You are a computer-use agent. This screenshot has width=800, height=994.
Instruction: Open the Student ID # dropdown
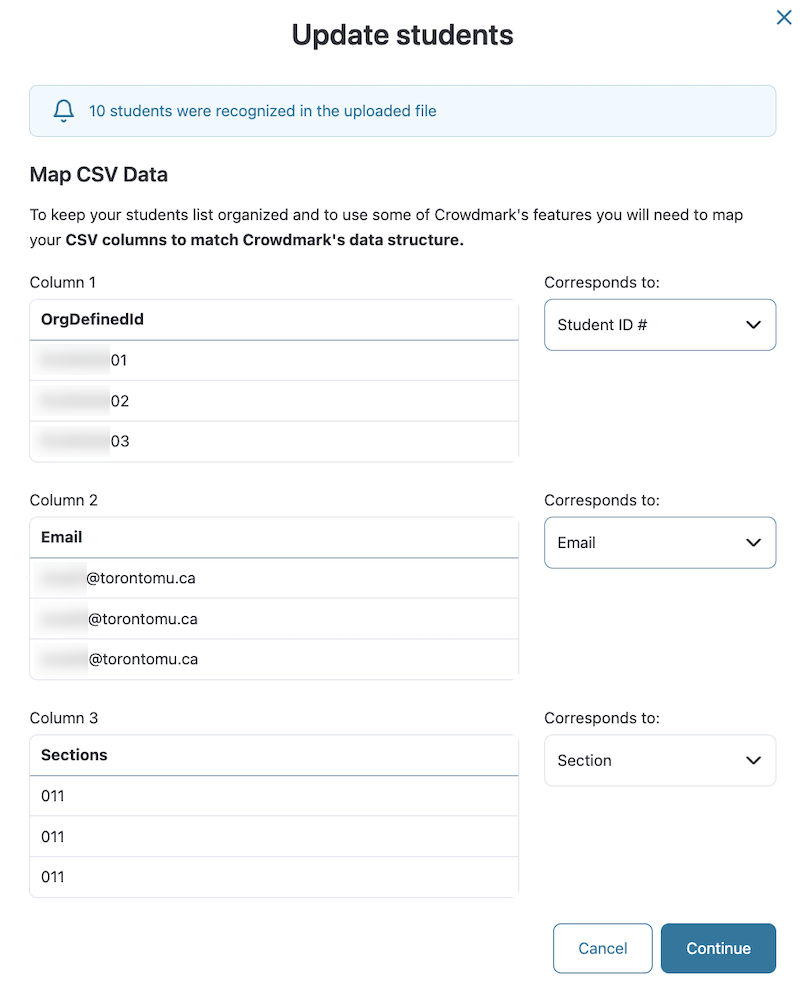(x=660, y=325)
